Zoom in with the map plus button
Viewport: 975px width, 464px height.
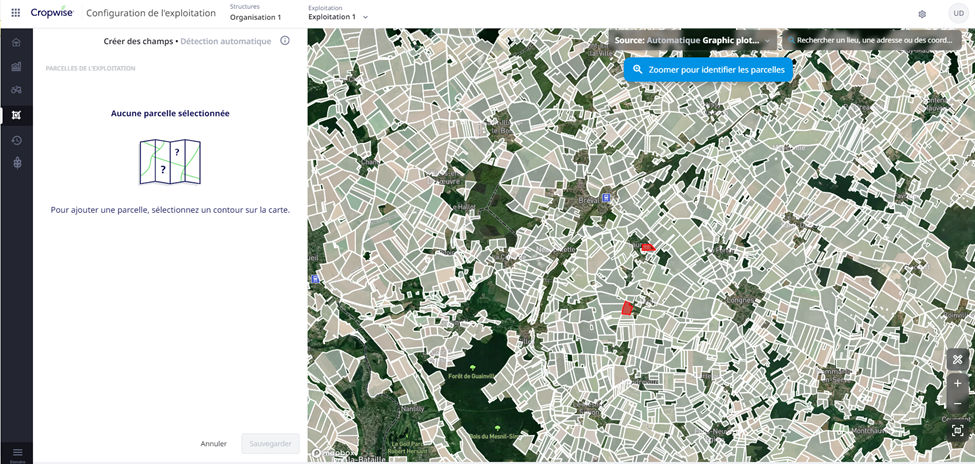pos(957,383)
